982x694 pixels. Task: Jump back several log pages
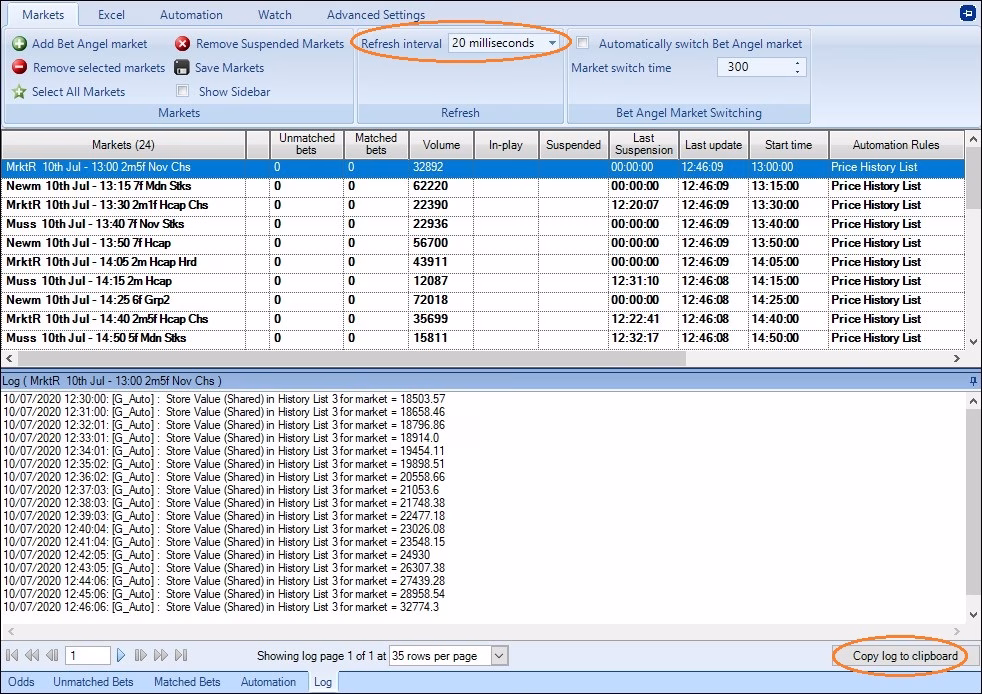tap(32, 655)
